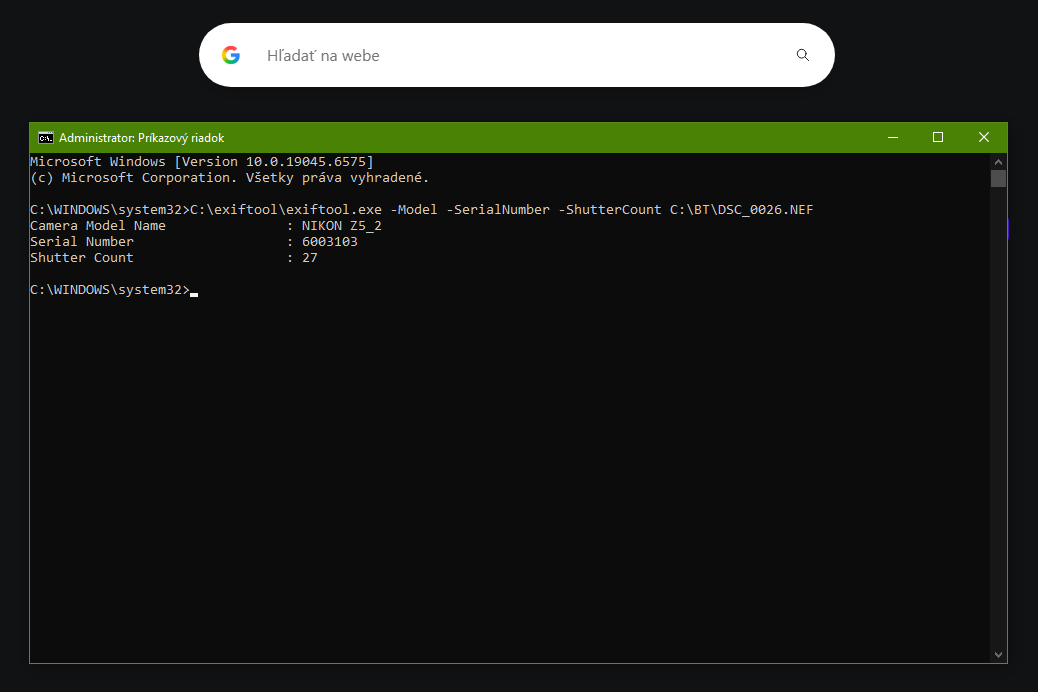Viewport: 1038px width, 692px height.
Task: Click the "Administrator: Príkazový riadok" title text
Action: coord(141,138)
